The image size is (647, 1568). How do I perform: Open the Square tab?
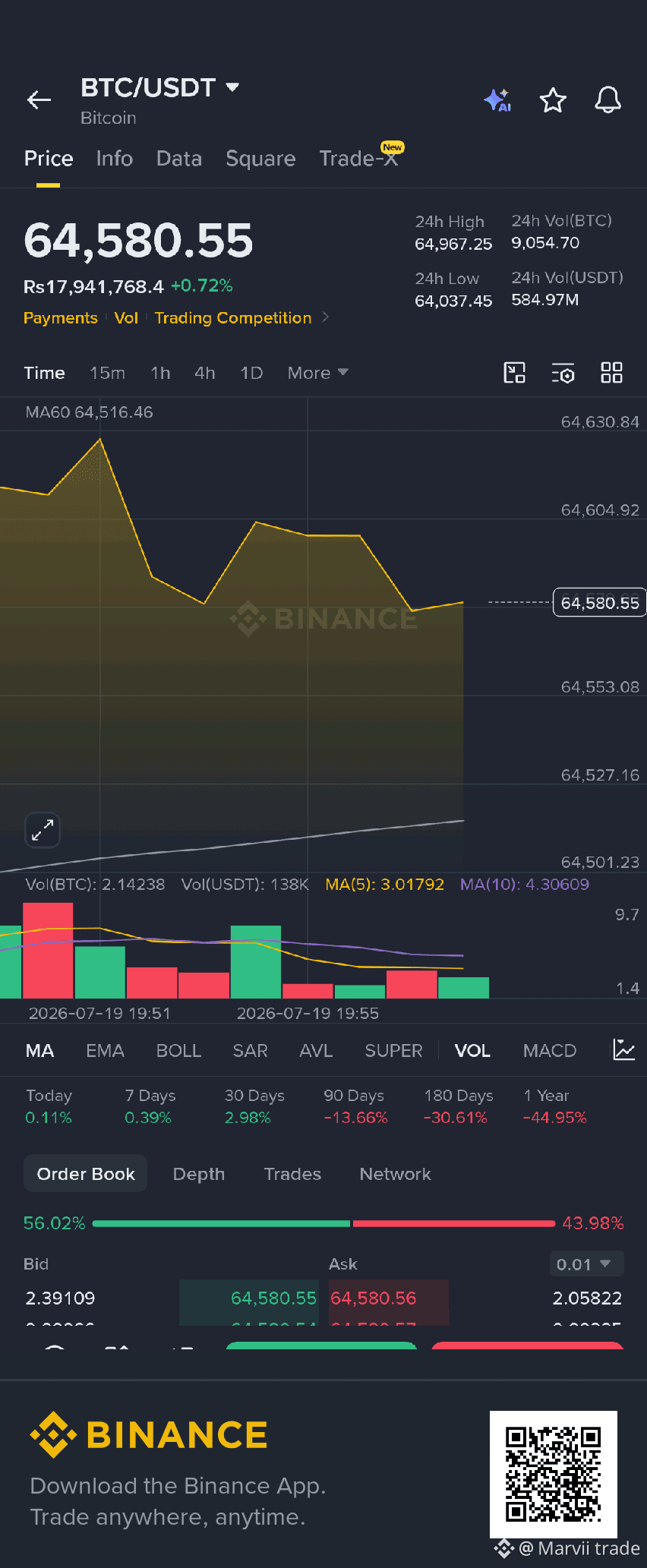pos(260,158)
